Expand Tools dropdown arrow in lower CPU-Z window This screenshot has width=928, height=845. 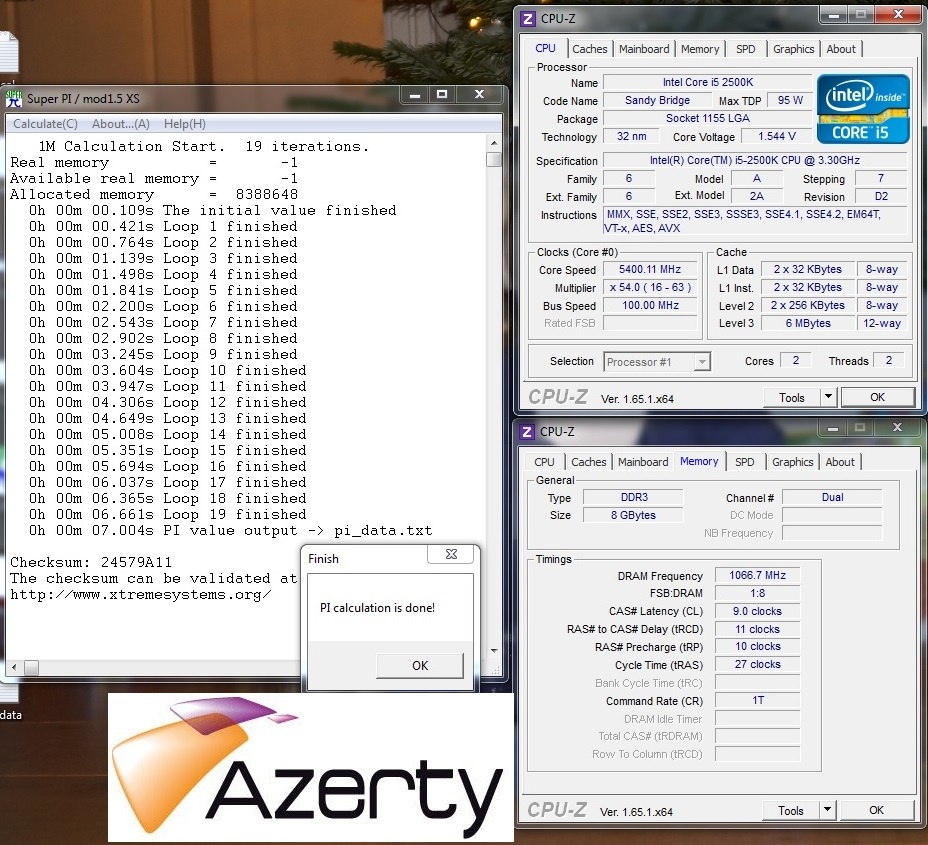click(827, 810)
